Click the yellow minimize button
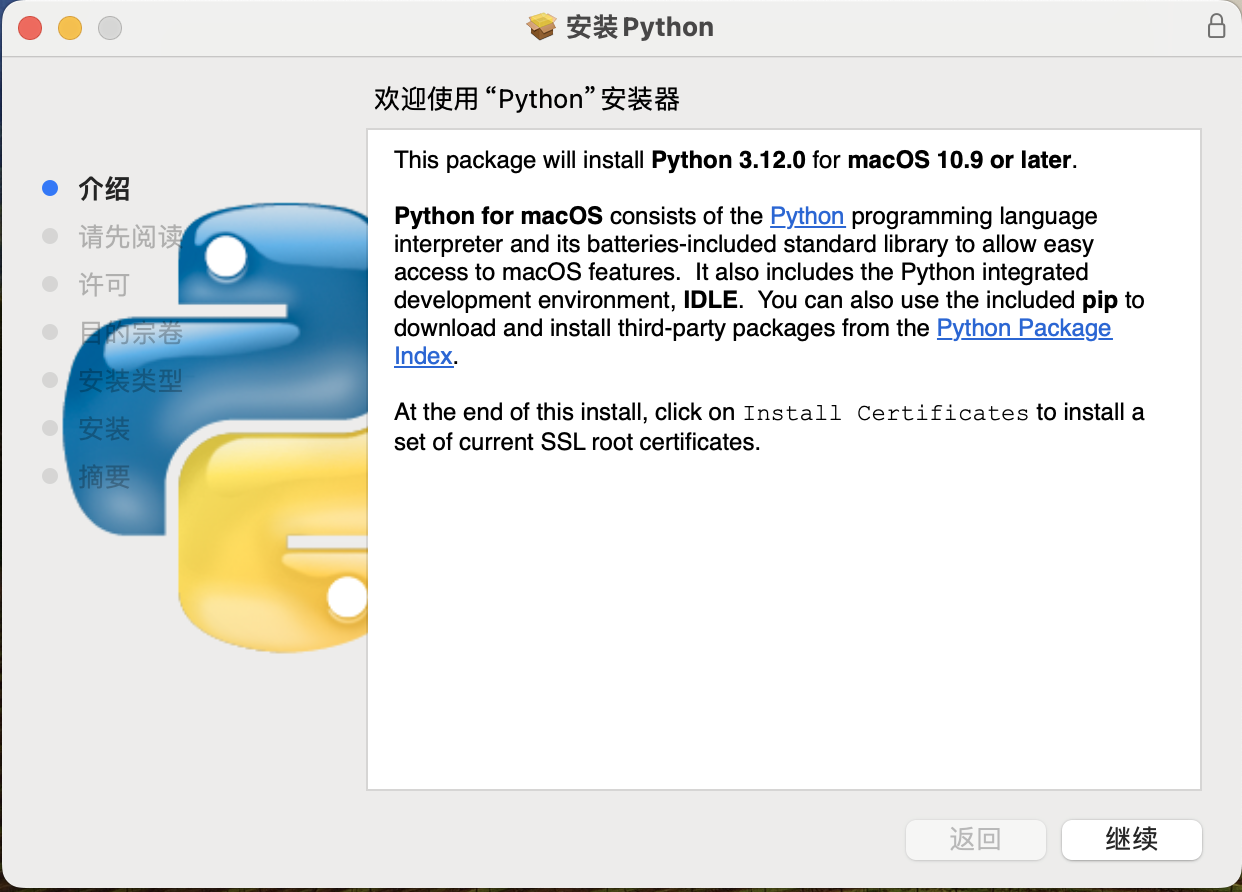Screen dimensions: 1242x892 (69, 27)
